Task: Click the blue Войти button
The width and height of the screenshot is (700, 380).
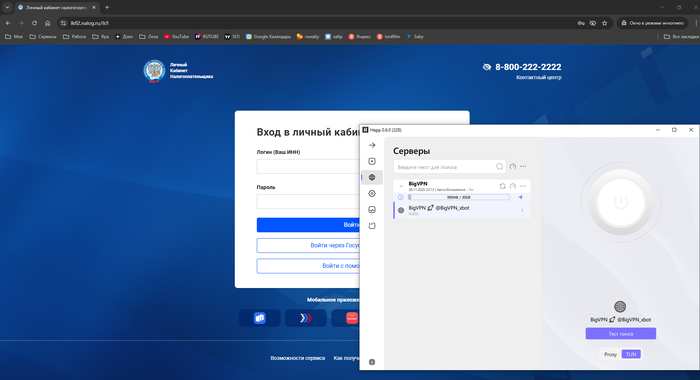Action: point(308,225)
